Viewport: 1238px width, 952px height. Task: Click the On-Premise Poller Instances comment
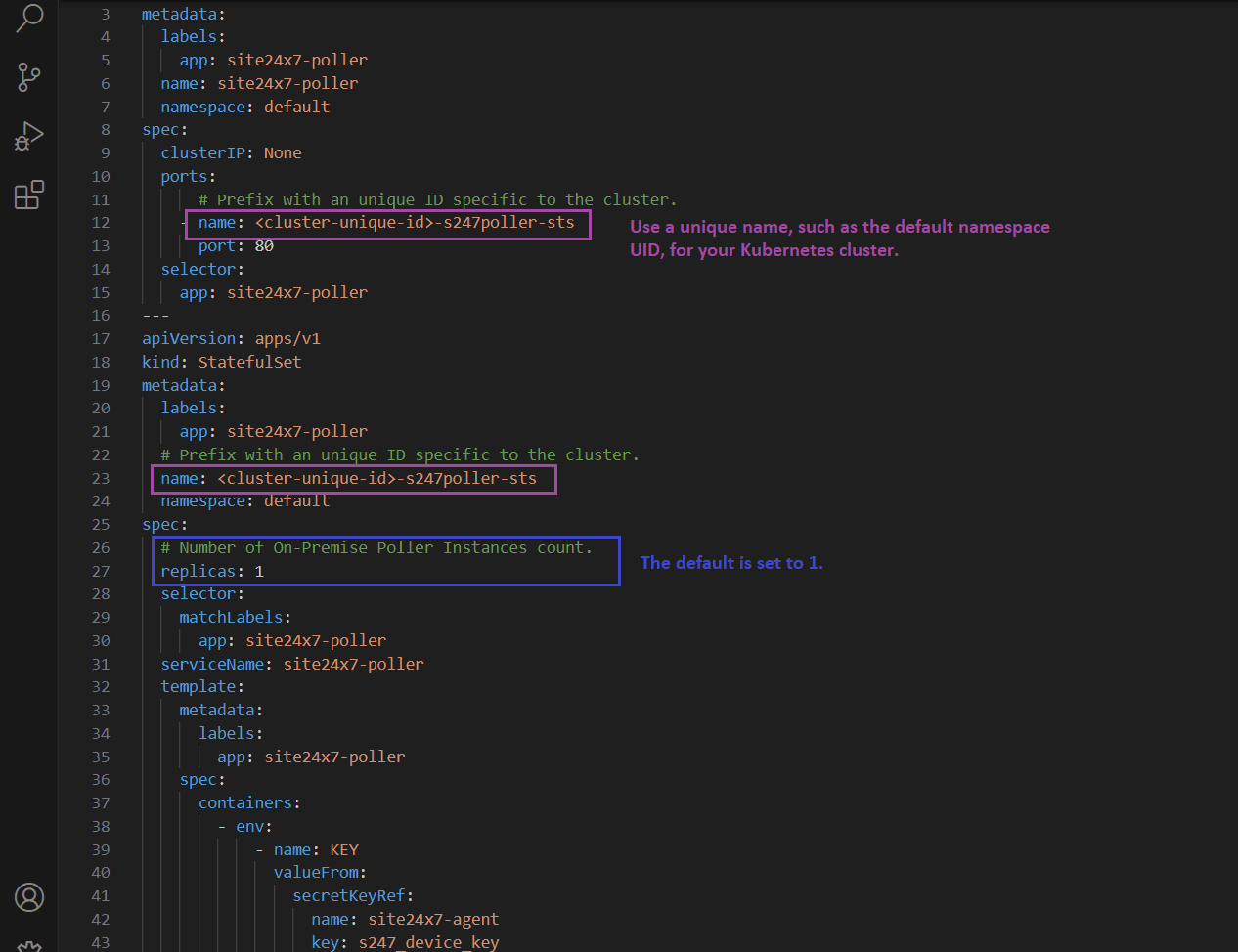[x=376, y=548]
